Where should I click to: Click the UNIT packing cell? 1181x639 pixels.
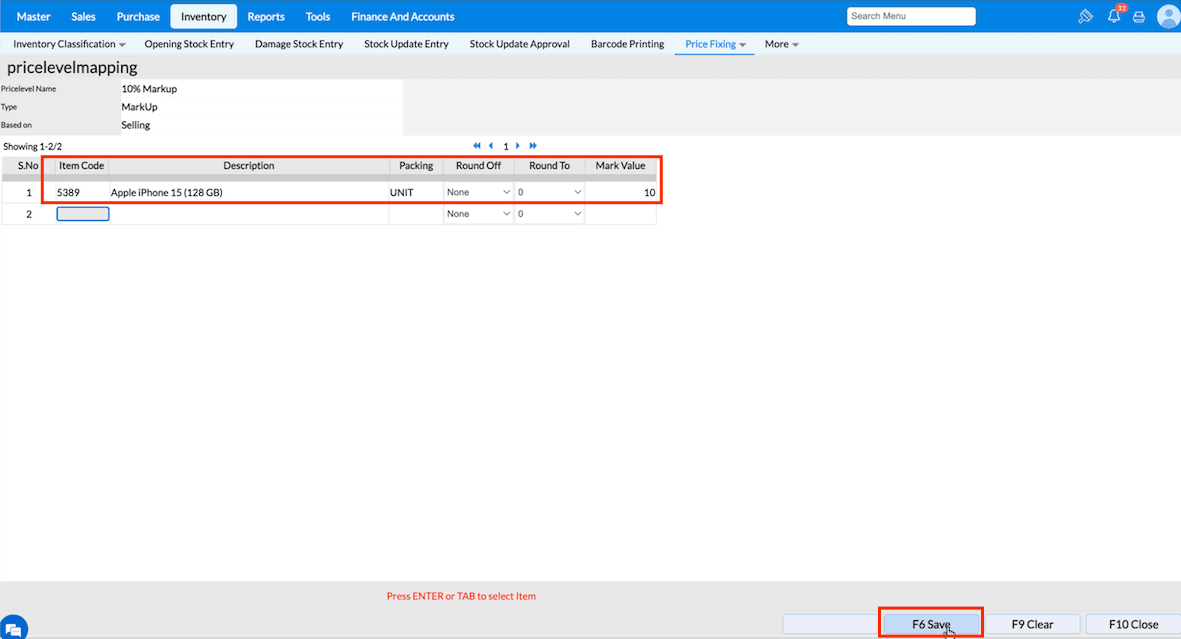416,192
